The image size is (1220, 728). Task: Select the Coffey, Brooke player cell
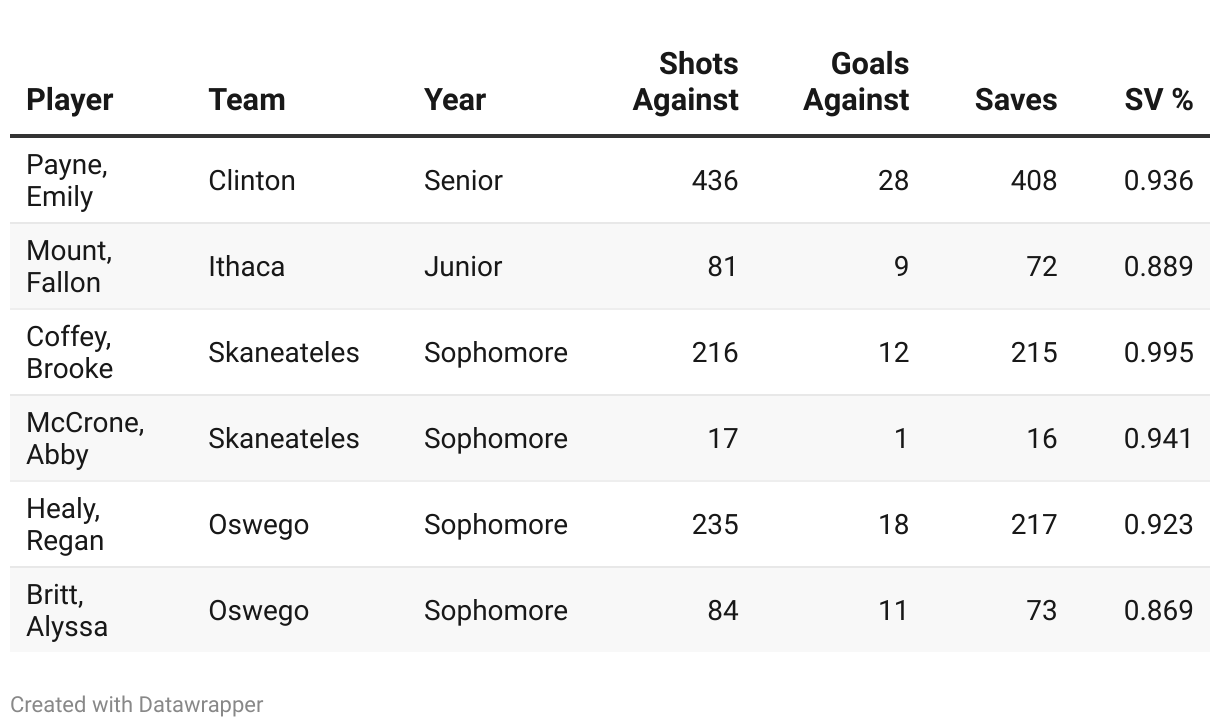click(x=70, y=353)
